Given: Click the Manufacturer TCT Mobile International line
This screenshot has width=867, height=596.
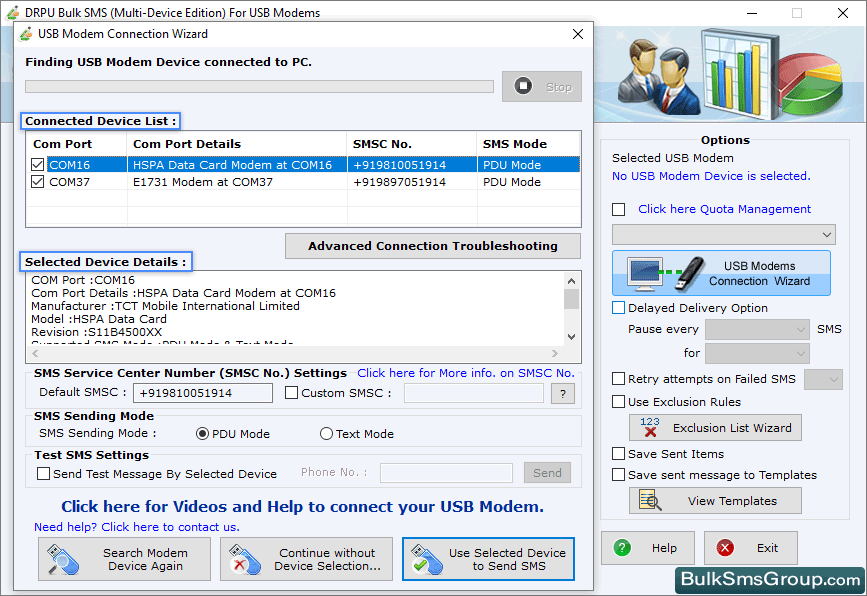Looking at the screenshot, I should click(x=165, y=306).
